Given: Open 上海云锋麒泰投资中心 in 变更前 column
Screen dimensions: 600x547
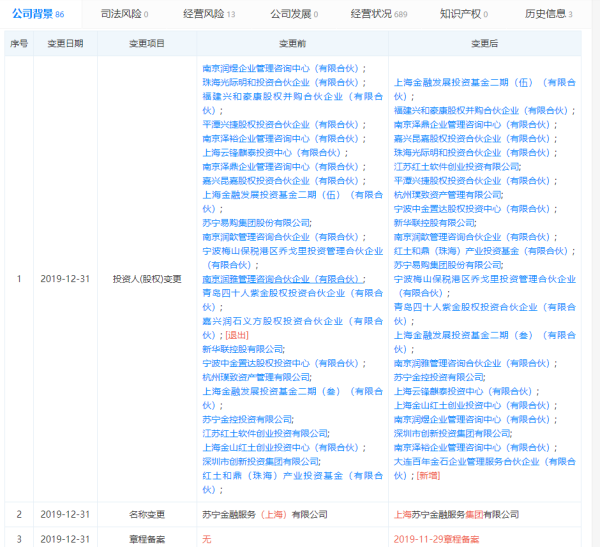Looking at the screenshot, I should tap(272, 153).
